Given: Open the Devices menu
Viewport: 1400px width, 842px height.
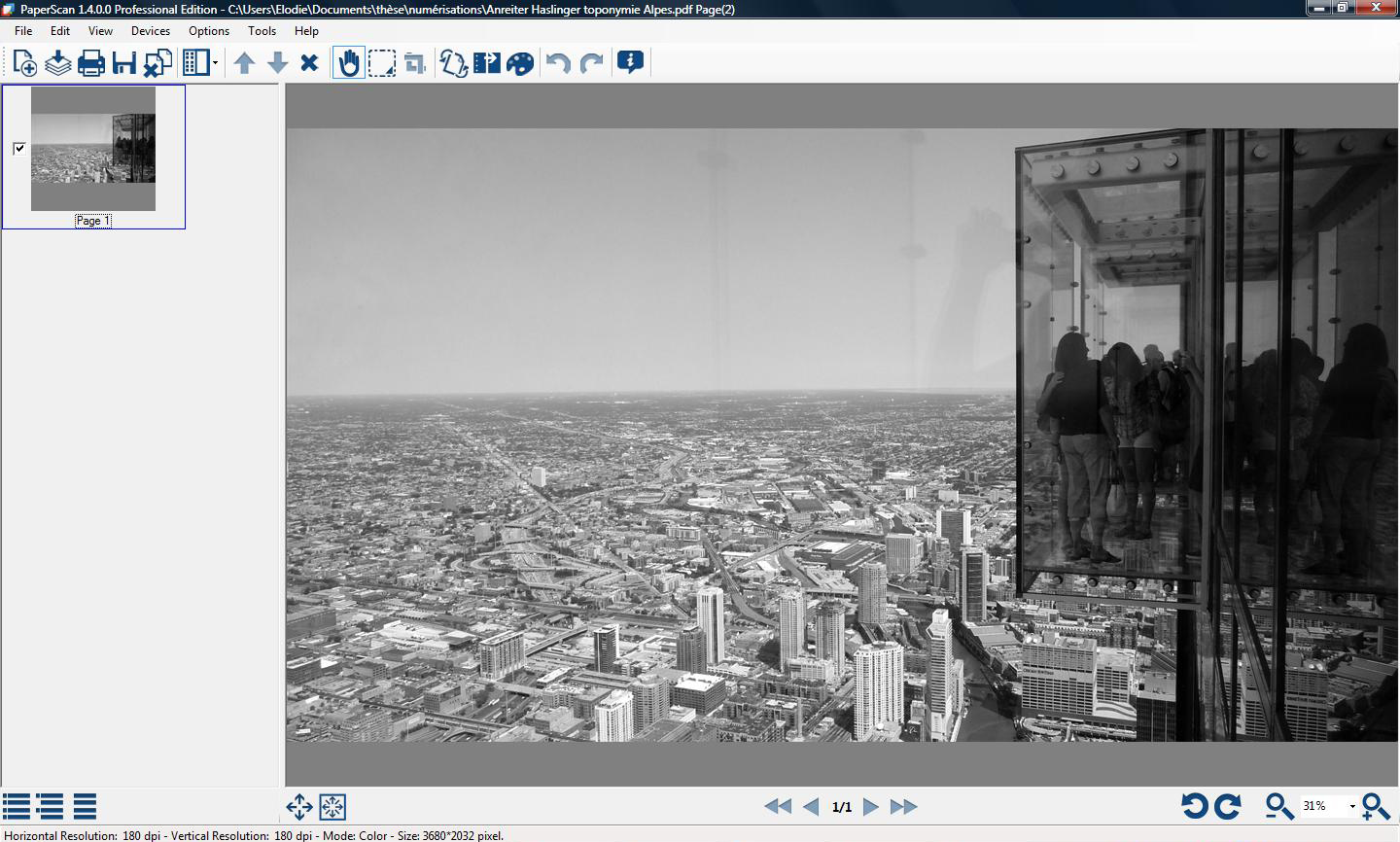Looking at the screenshot, I should [x=151, y=31].
